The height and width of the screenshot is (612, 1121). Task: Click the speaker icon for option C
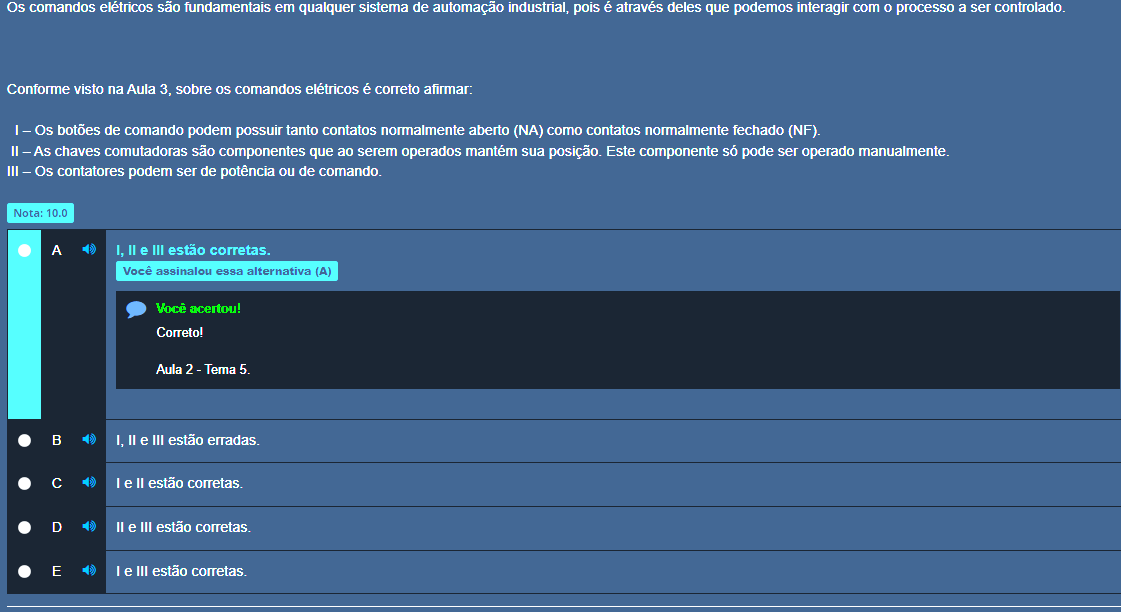[x=89, y=483]
